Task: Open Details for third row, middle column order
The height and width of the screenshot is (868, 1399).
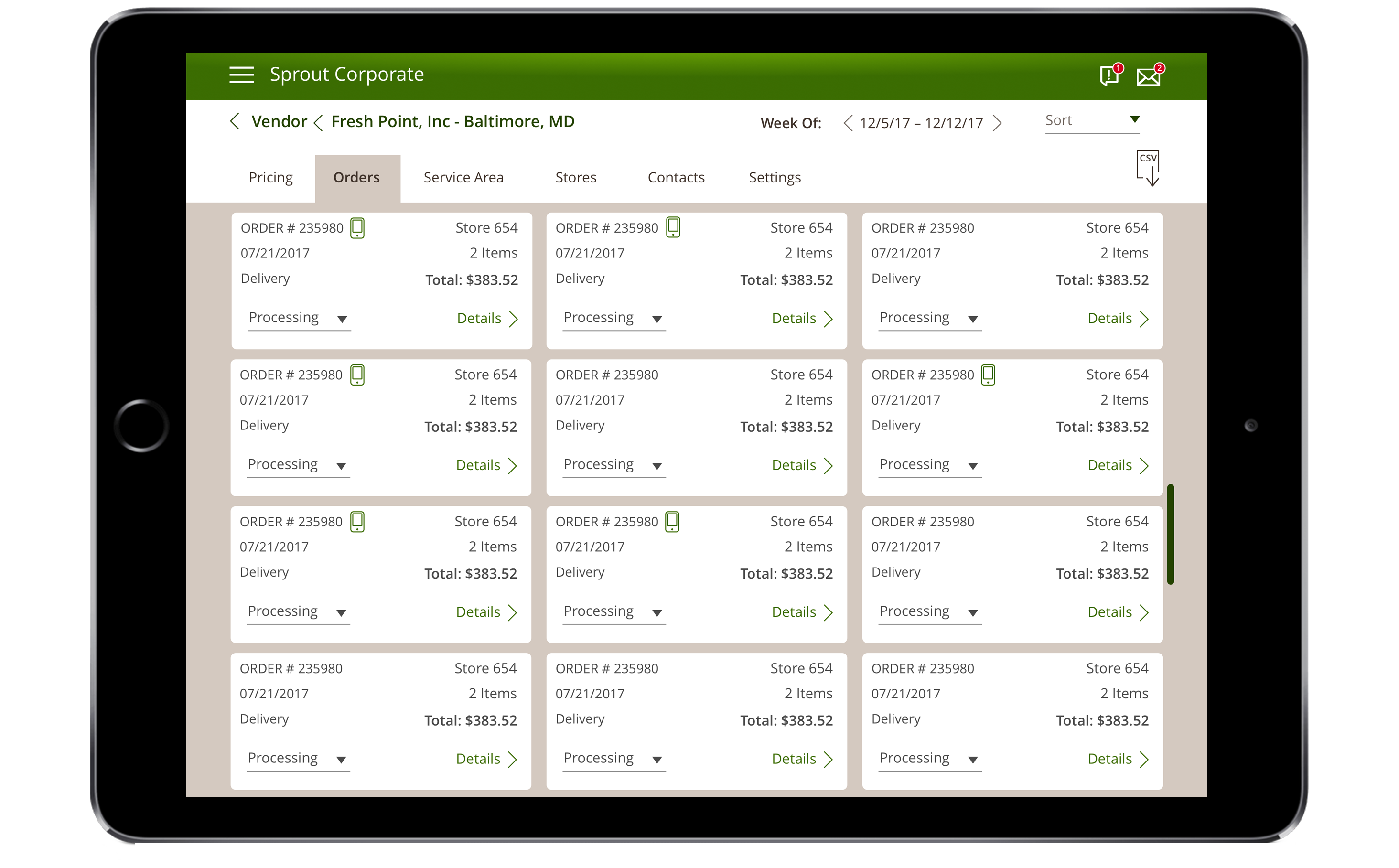Action: (x=802, y=612)
